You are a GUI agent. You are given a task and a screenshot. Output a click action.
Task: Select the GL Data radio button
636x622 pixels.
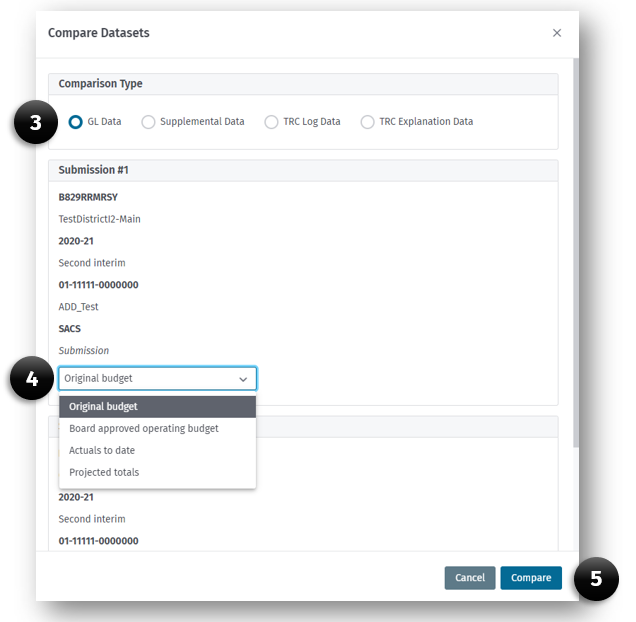[x=75, y=122]
